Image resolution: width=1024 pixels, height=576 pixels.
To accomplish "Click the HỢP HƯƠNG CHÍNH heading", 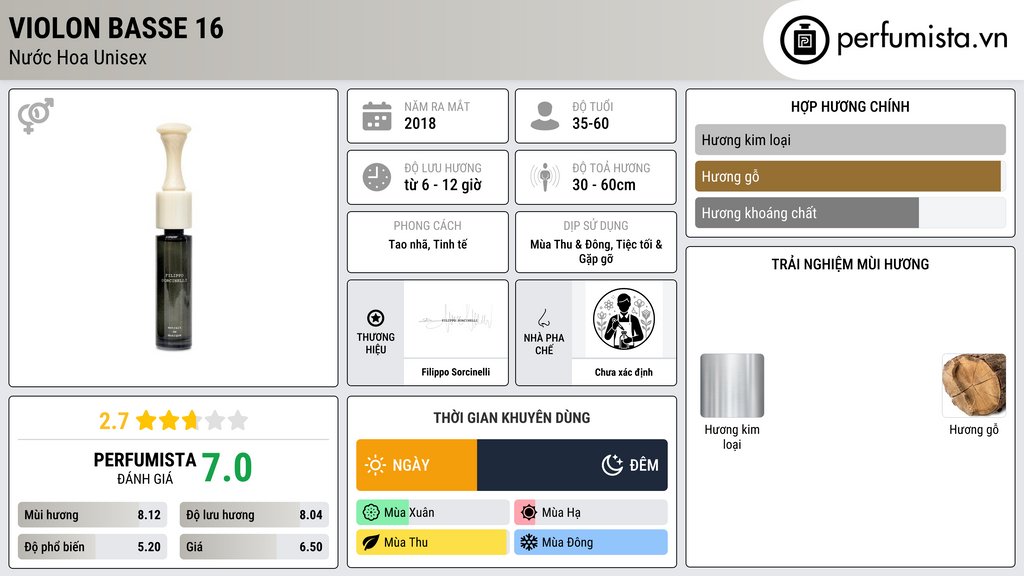I will tap(850, 106).
